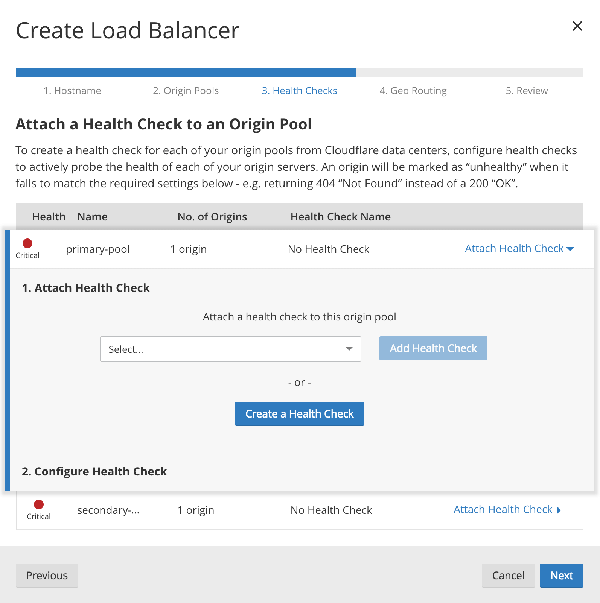This screenshot has height=603, width=600.
Task: Open the 5. Review step
Action: click(526, 91)
